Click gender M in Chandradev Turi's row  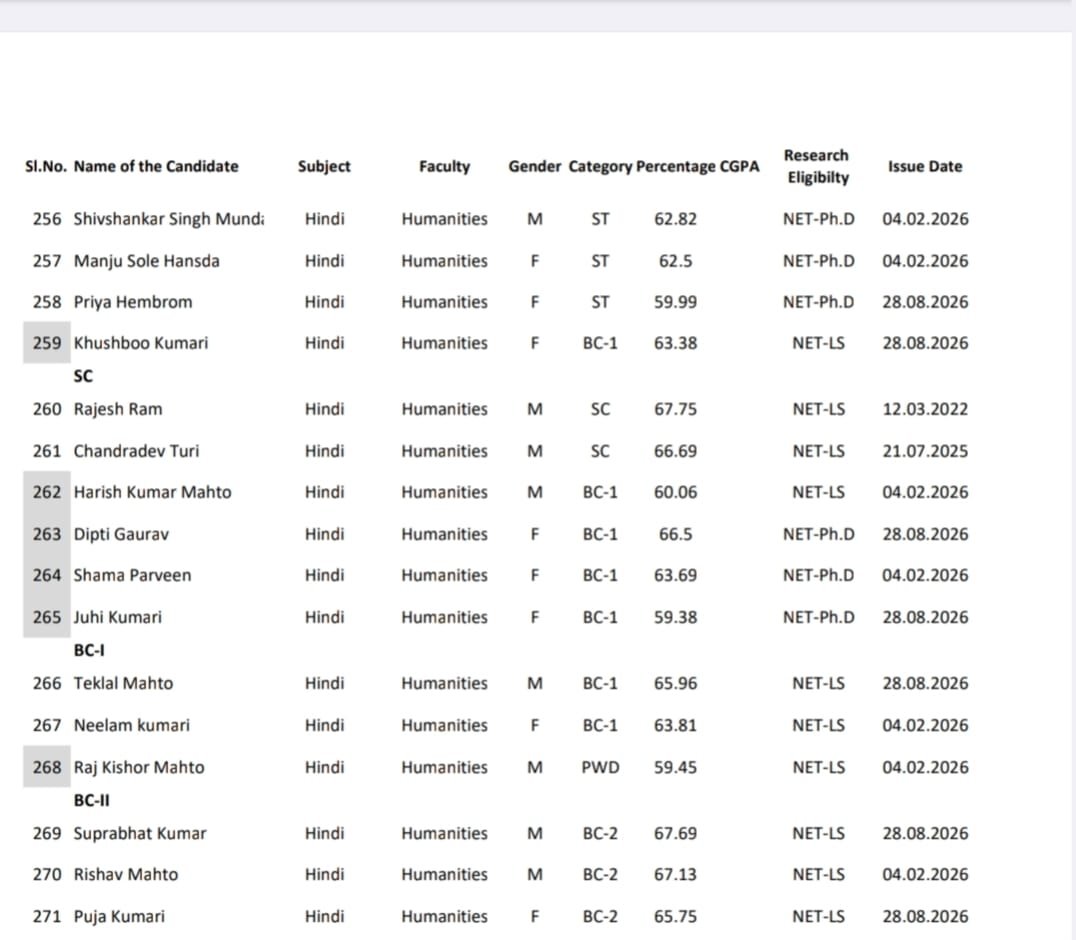tap(535, 451)
